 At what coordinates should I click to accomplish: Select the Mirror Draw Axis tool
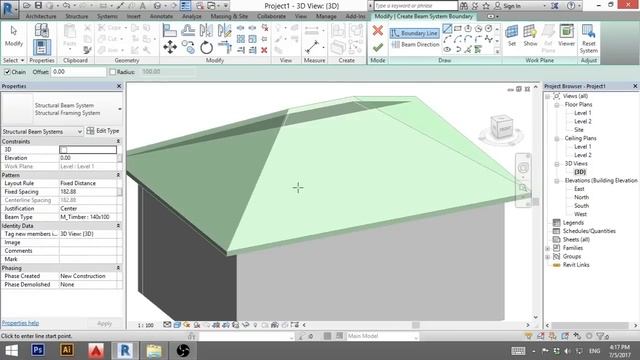224,31
